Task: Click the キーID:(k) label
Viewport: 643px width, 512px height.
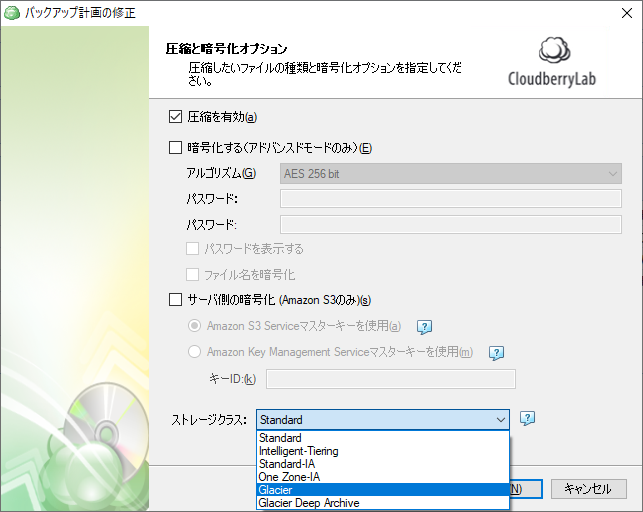Action: click(x=233, y=379)
